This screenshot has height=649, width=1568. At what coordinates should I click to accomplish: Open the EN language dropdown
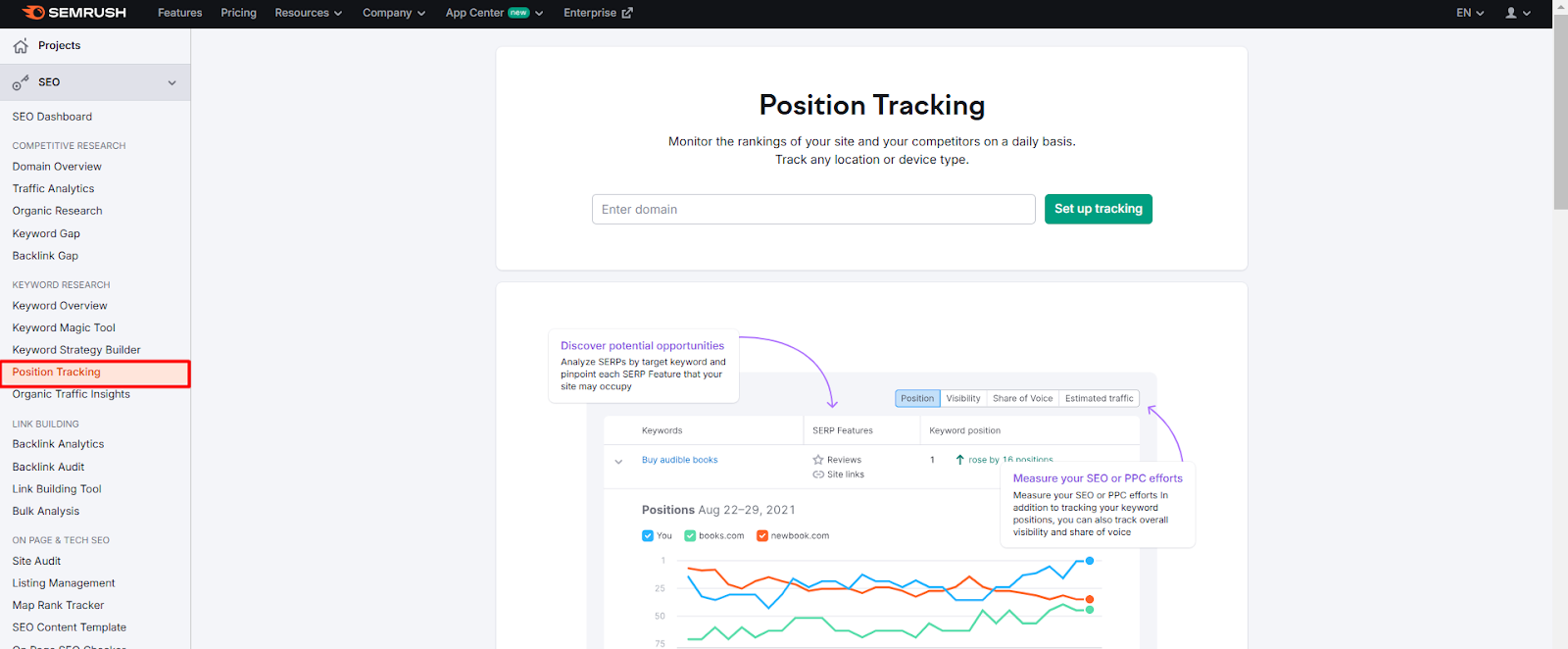1470,13
